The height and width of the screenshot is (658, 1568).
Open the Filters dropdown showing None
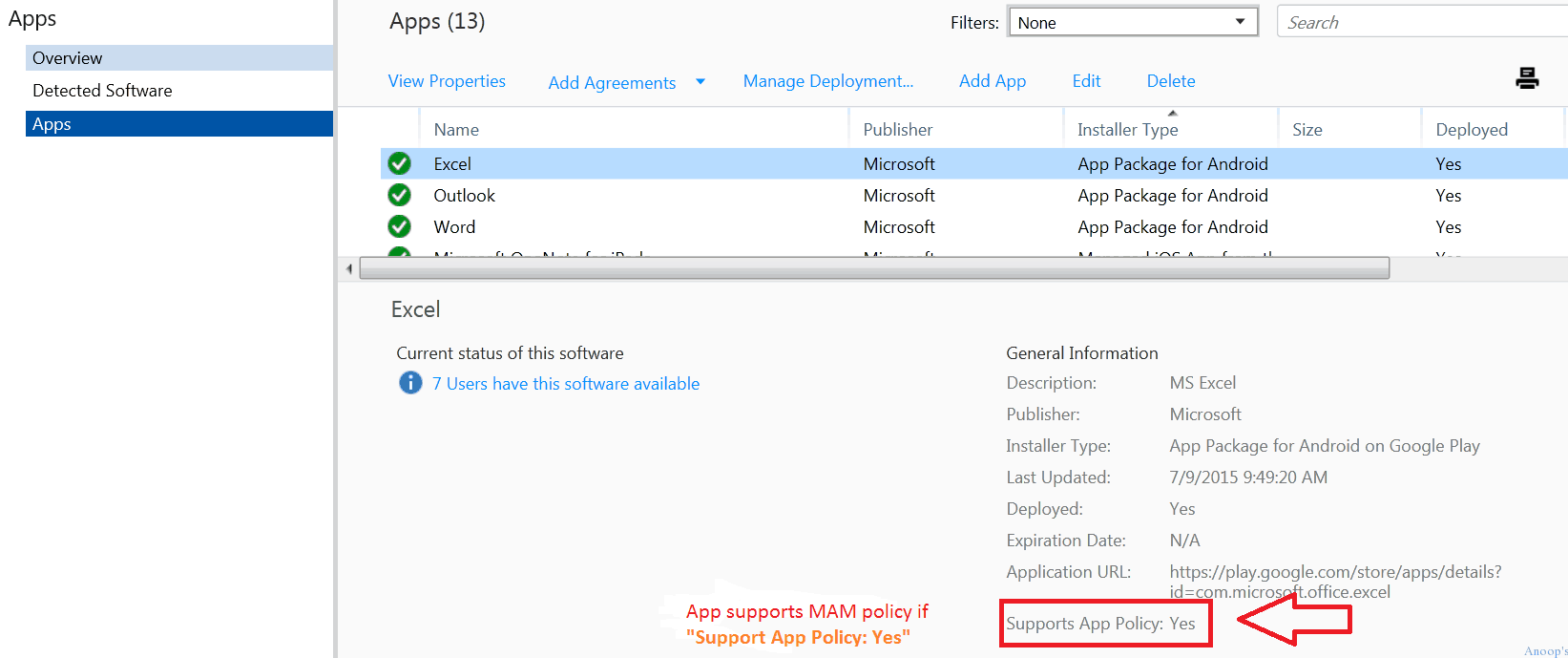1133,22
